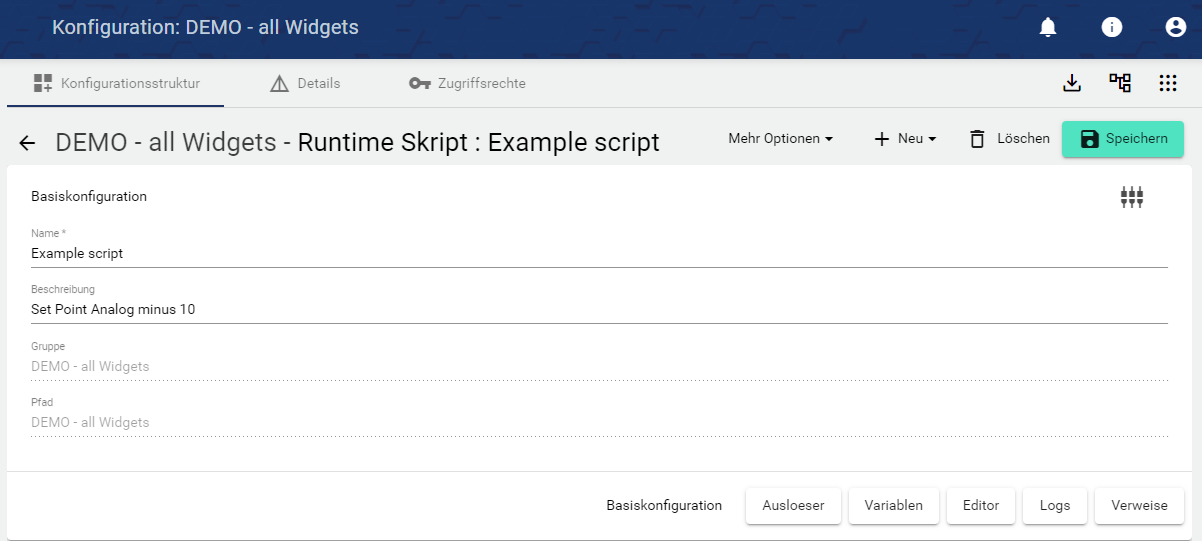Open the apps grid icon
Image resolution: width=1202 pixels, height=541 pixels.
coord(1167,83)
